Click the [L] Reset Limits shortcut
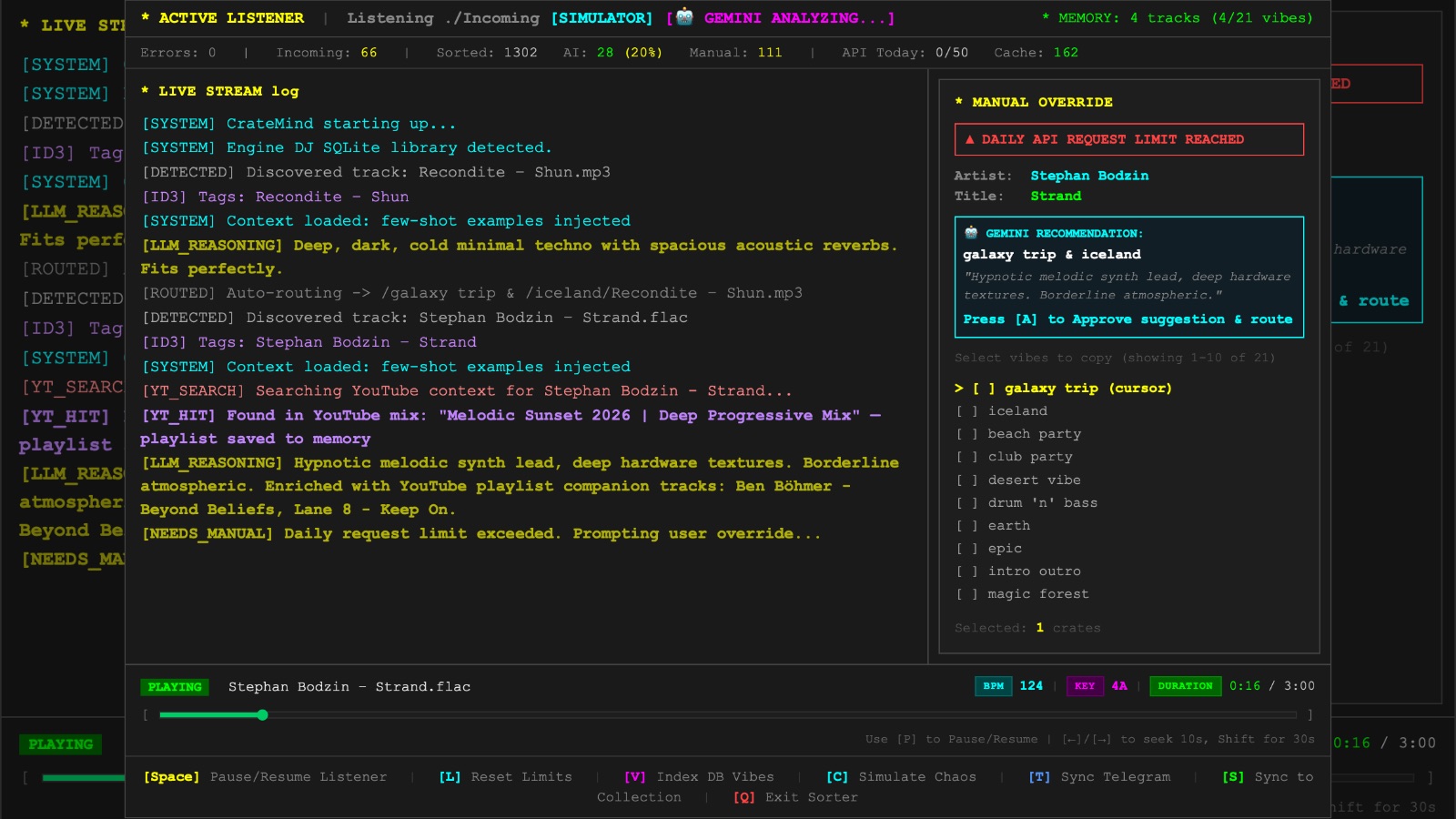Image resolution: width=1456 pixels, height=819 pixels. (x=505, y=777)
